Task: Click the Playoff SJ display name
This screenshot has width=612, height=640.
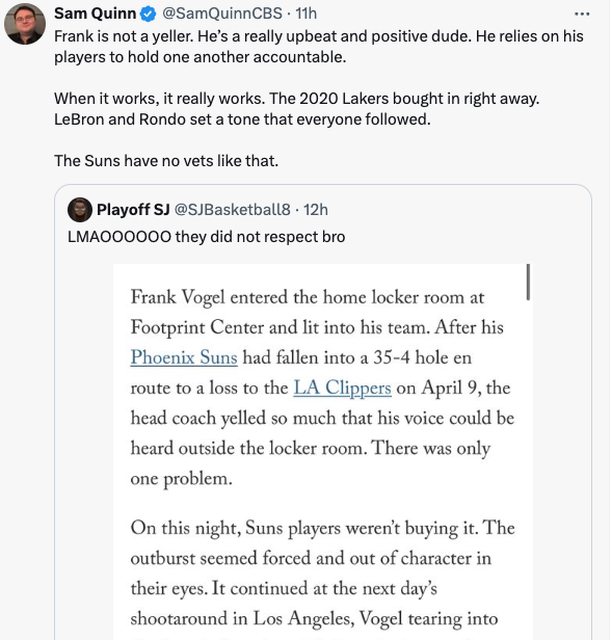Action: (x=133, y=210)
